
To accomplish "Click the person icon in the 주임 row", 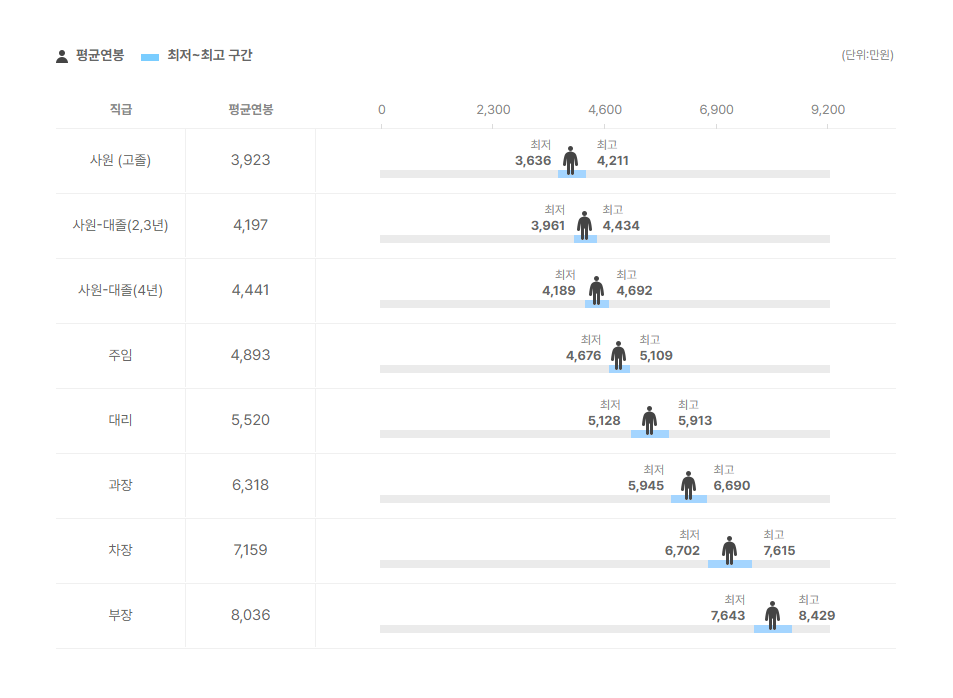I will pos(618,355).
